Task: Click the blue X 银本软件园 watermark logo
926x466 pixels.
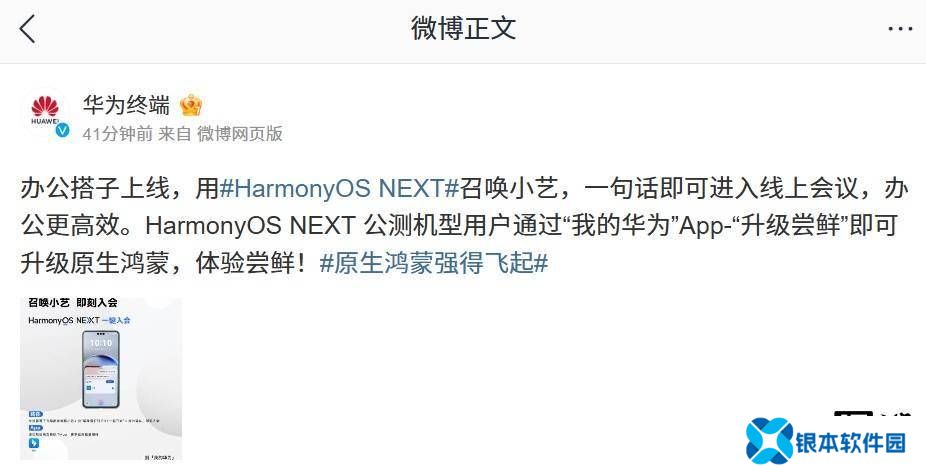Action: (769, 441)
